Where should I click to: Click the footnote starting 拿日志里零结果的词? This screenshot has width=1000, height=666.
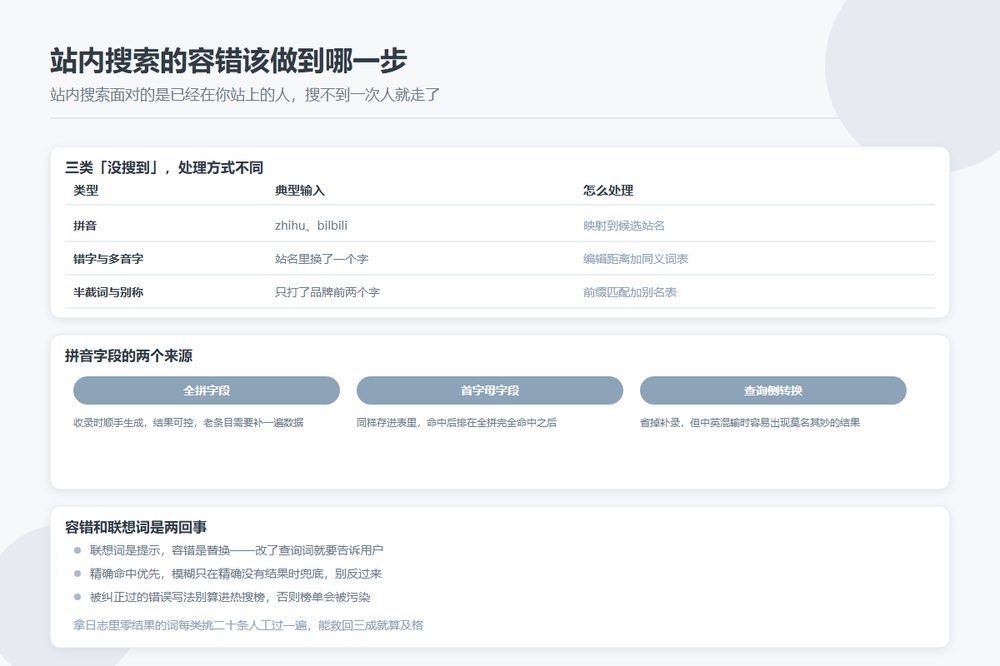pos(248,625)
